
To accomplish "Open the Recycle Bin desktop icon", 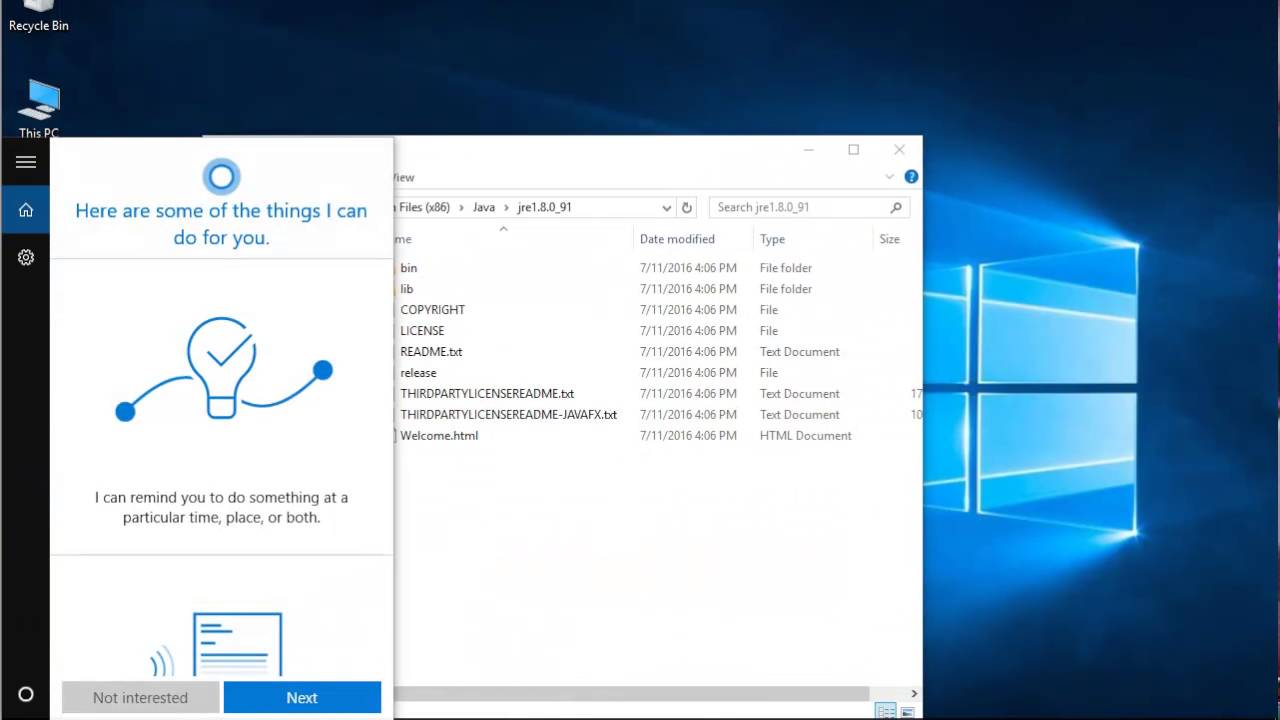I will 39,16.
